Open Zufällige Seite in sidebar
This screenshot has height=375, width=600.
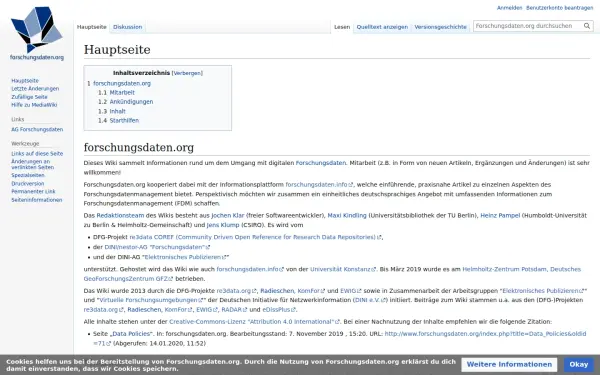pyautogui.click(x=29, y=97)
